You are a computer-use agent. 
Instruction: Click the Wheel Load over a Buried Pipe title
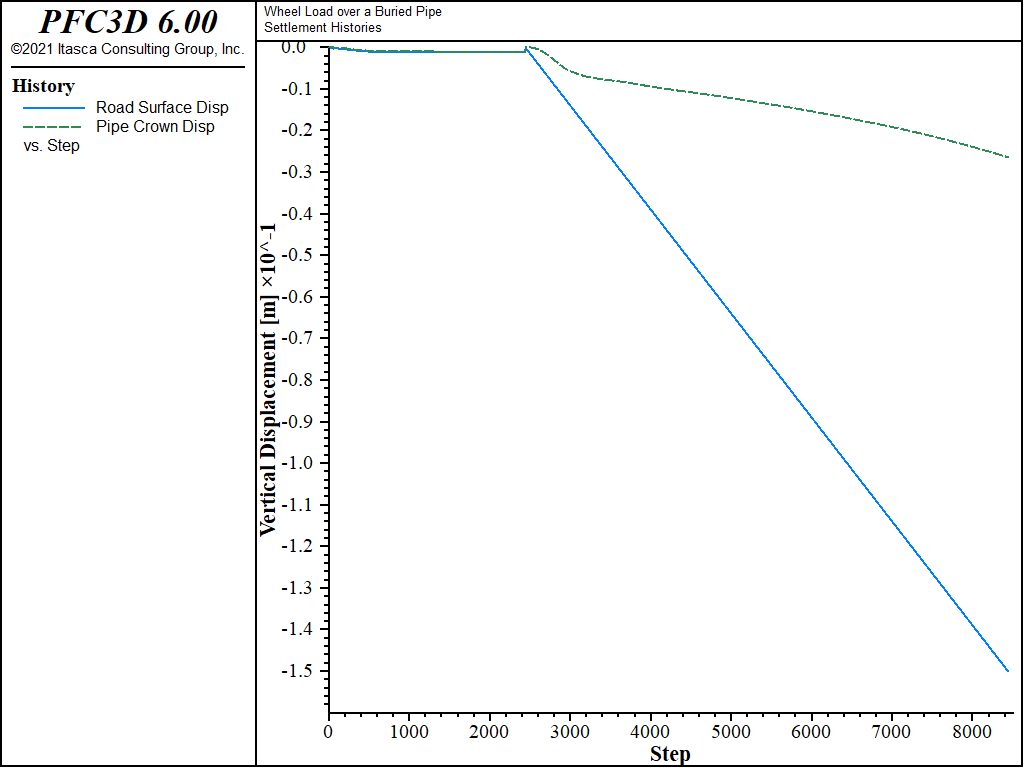point(353,12)
